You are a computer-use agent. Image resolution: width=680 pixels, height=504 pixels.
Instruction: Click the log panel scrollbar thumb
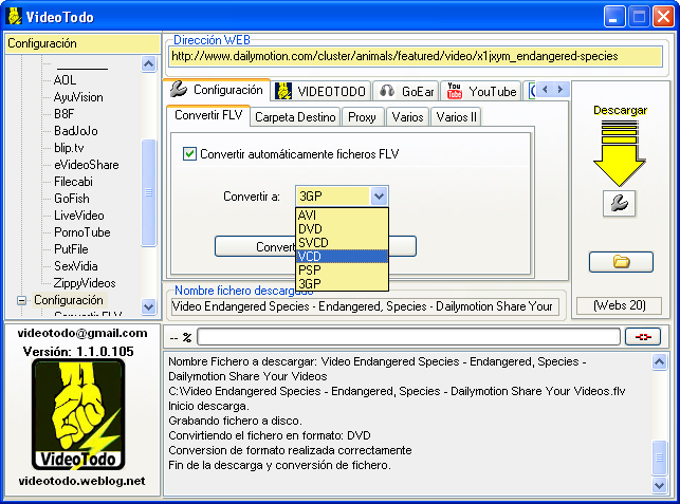click(x=659, y=458)
